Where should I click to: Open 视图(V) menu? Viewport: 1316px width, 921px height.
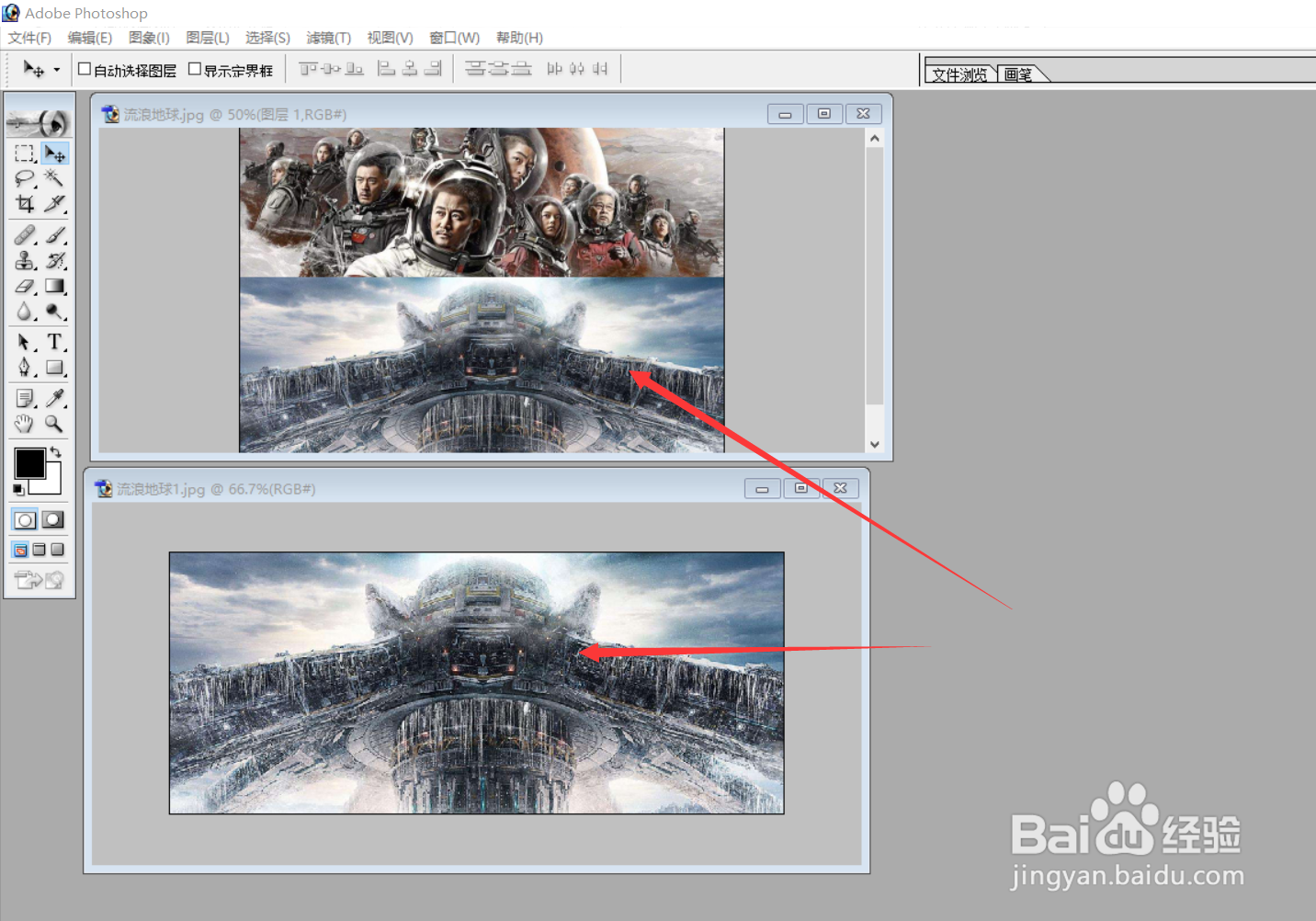point(390,38)
